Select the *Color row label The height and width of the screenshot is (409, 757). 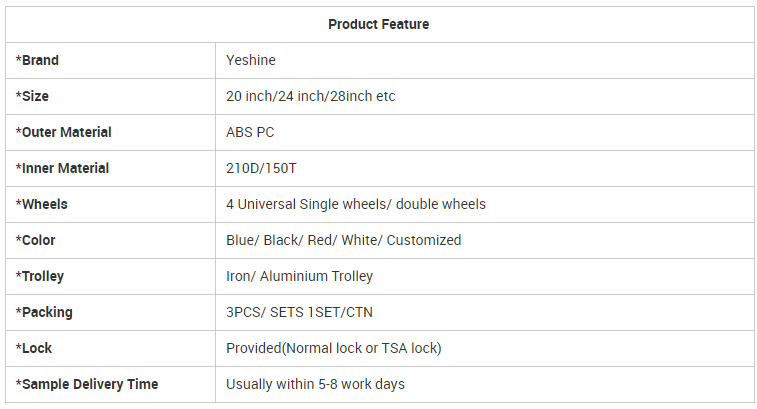click(x=36, y=240)
